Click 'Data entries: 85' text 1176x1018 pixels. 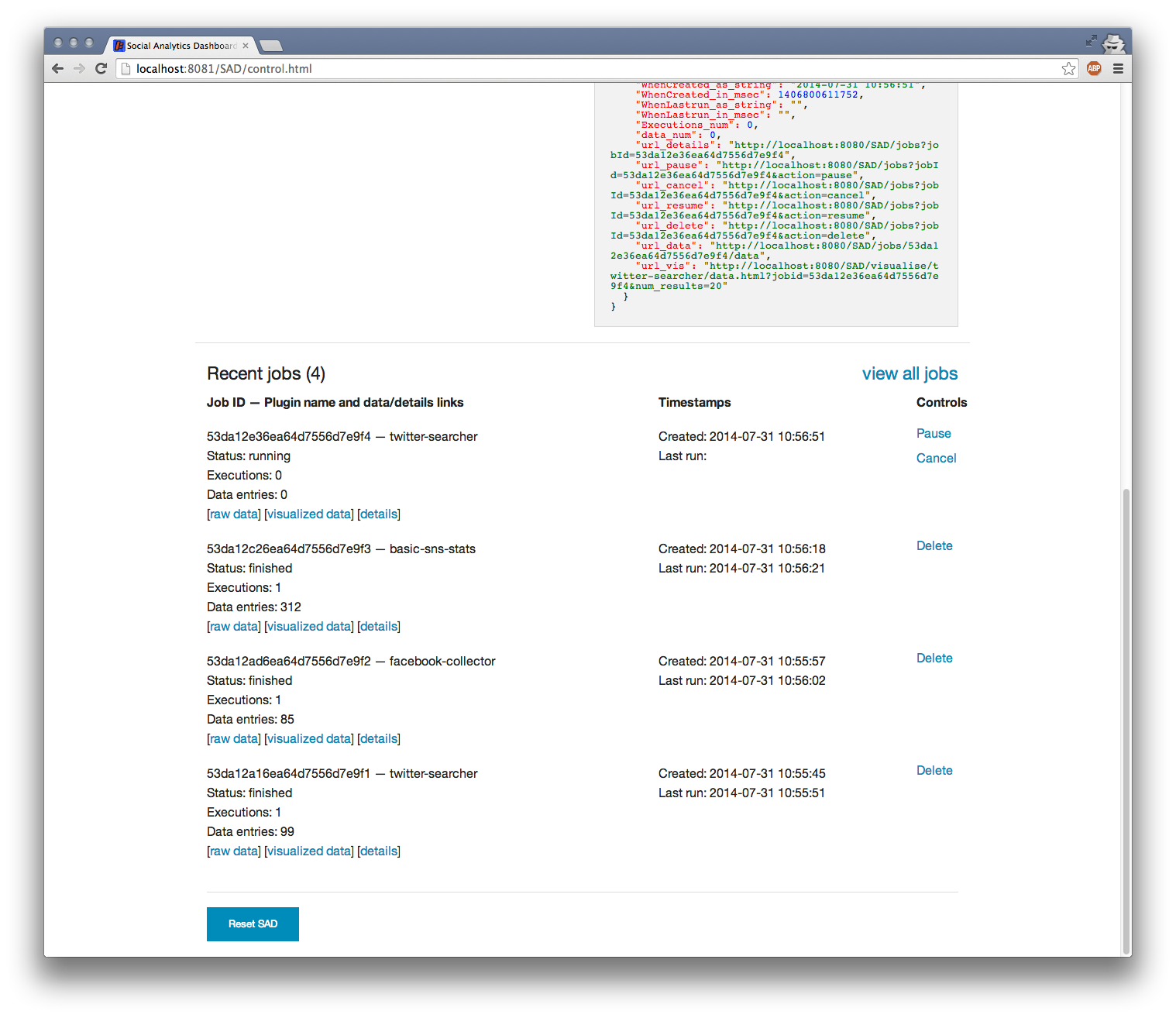tap(250, 719)
